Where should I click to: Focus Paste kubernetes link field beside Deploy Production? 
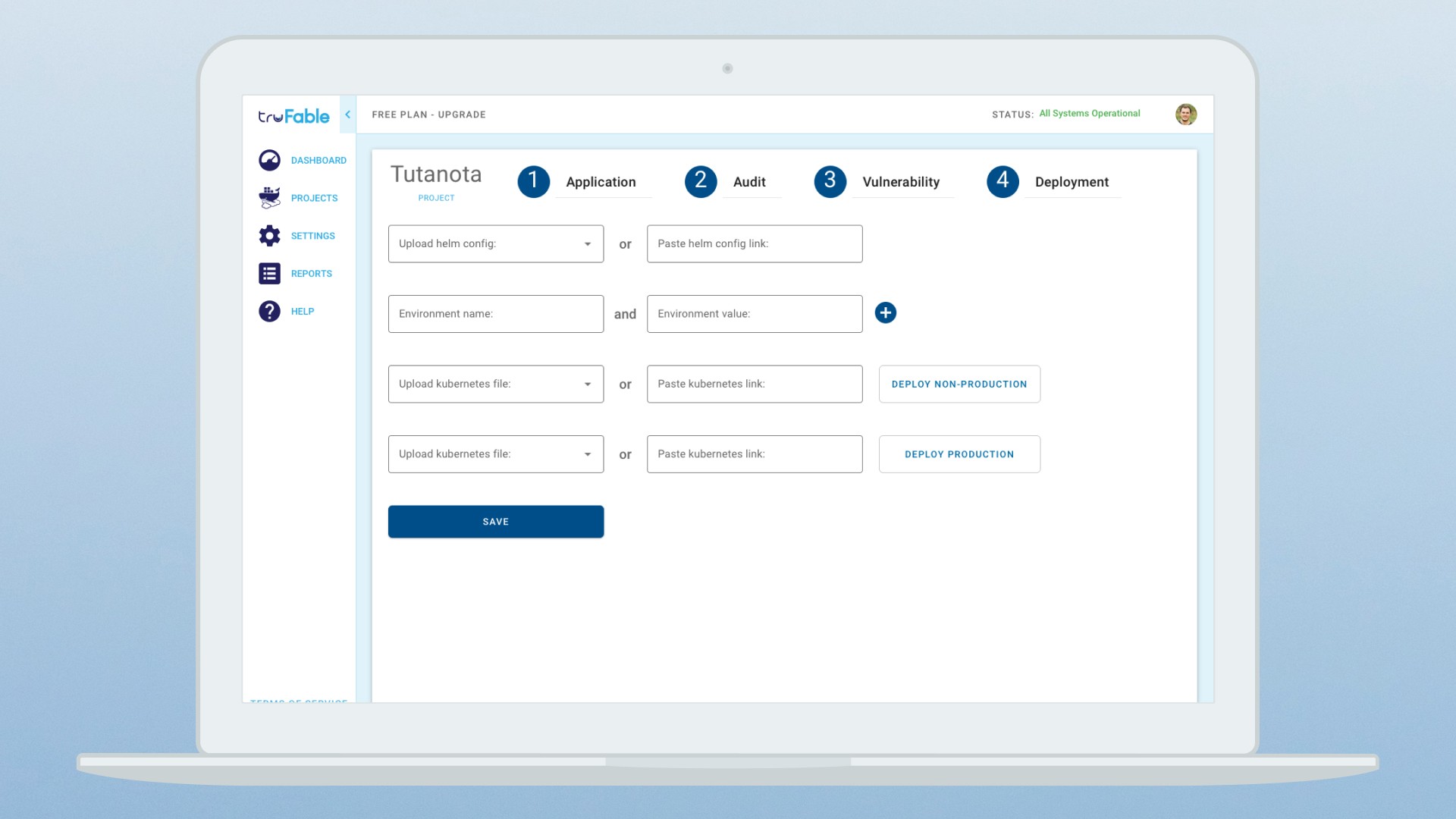point(755,454)
